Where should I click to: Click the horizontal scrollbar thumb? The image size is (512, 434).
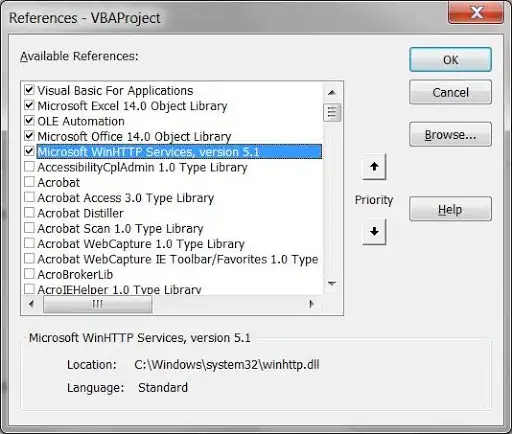[x=98, y=304]
